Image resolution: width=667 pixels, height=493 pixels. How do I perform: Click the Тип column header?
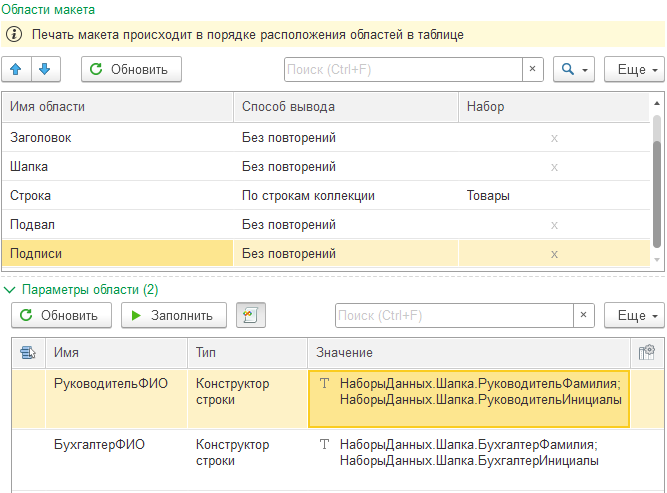(x=248, y=353)
